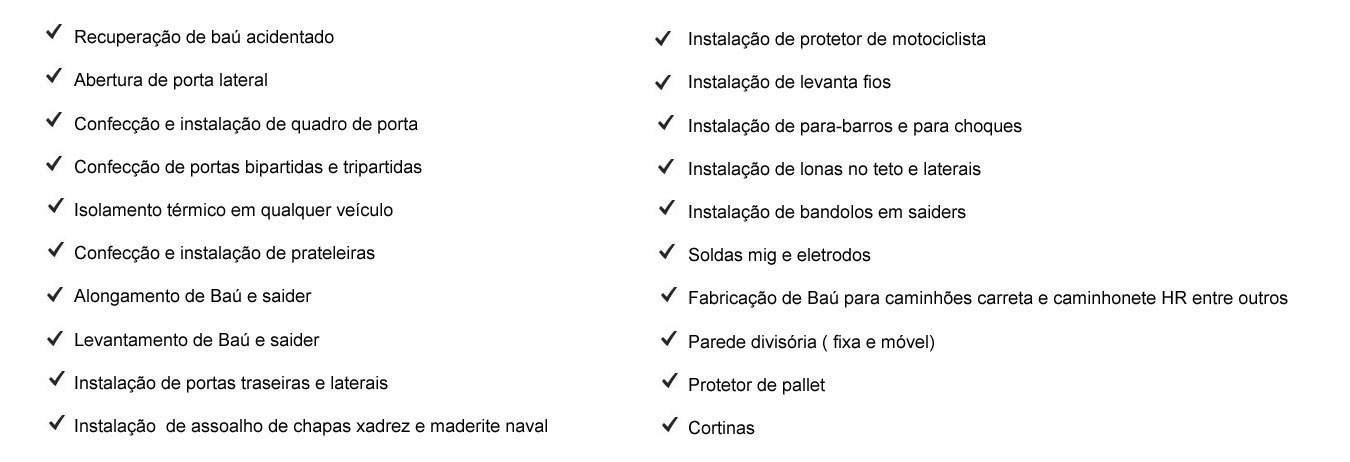Screen dimensions: 1350x462
Task: Click the checkmark next to Soldas mig e eletrodos
Action: [x=666, y=252]
